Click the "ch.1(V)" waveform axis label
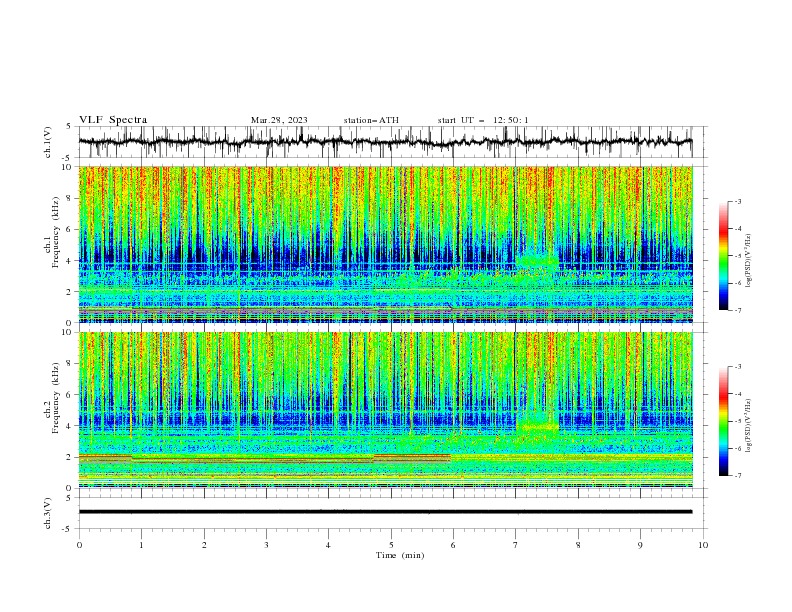The width and height of the screenshot is (792, 612). coord(48,142)
